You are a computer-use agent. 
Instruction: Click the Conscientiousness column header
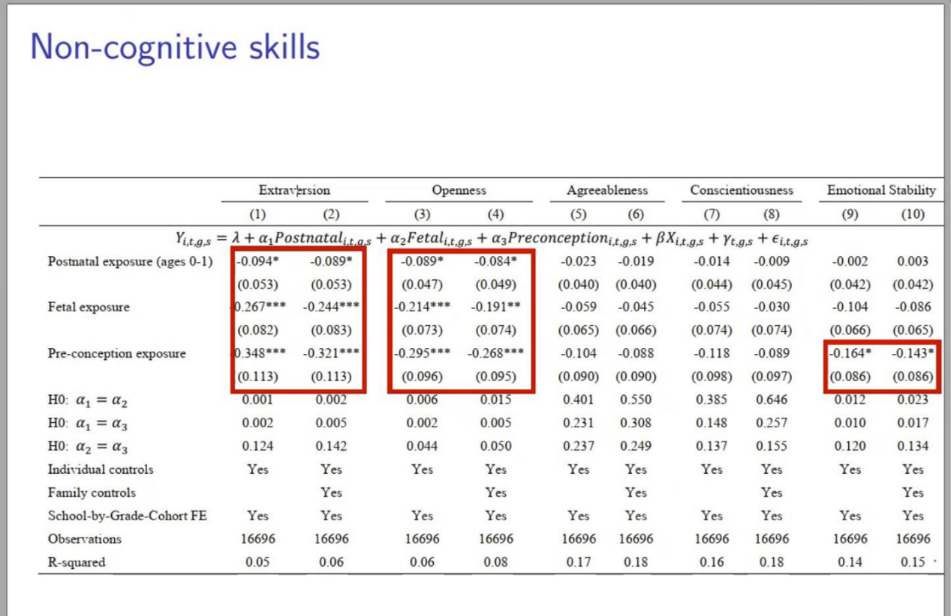click(x=741, y=190)
